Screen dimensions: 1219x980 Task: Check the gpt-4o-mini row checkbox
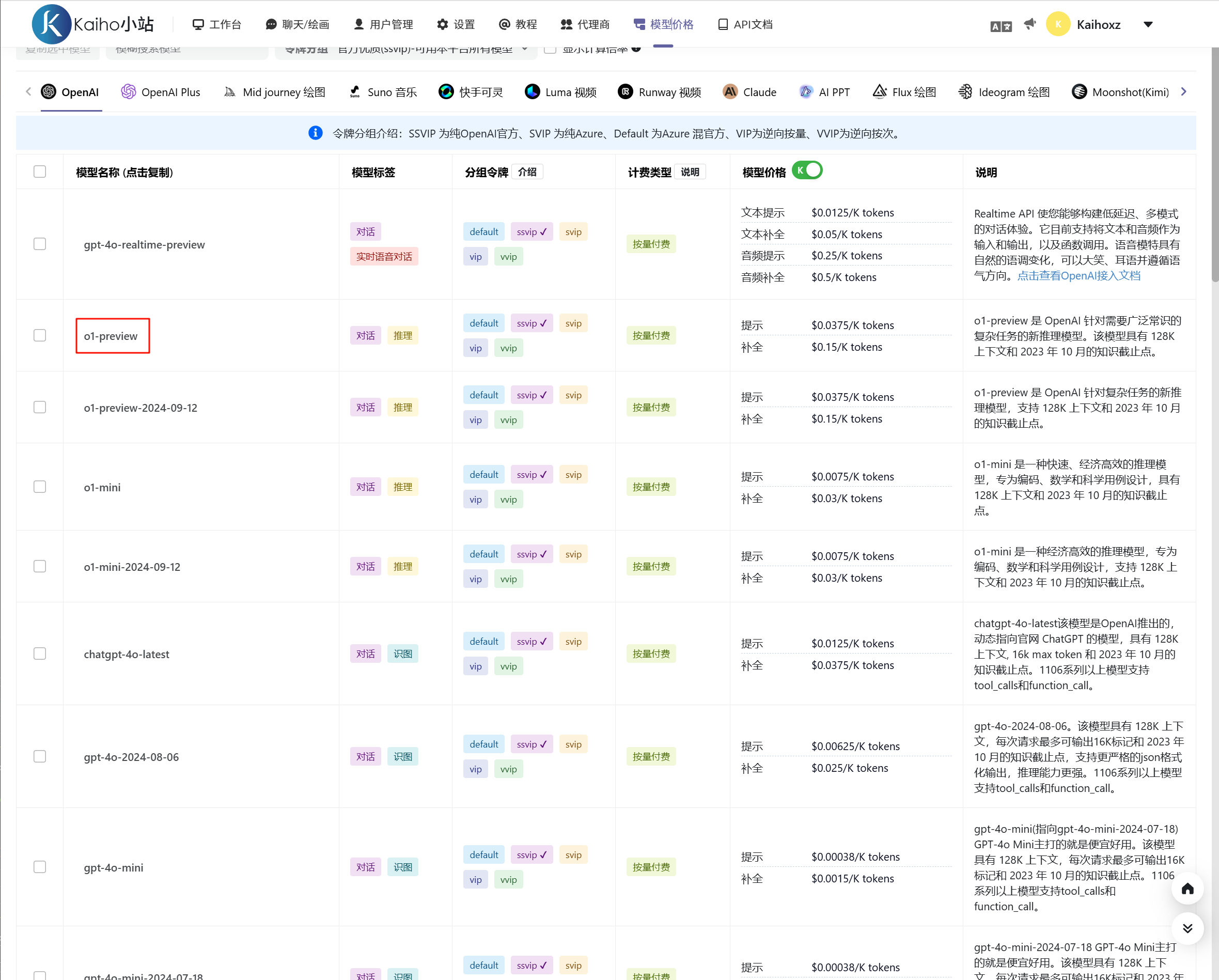click(40, 867)
